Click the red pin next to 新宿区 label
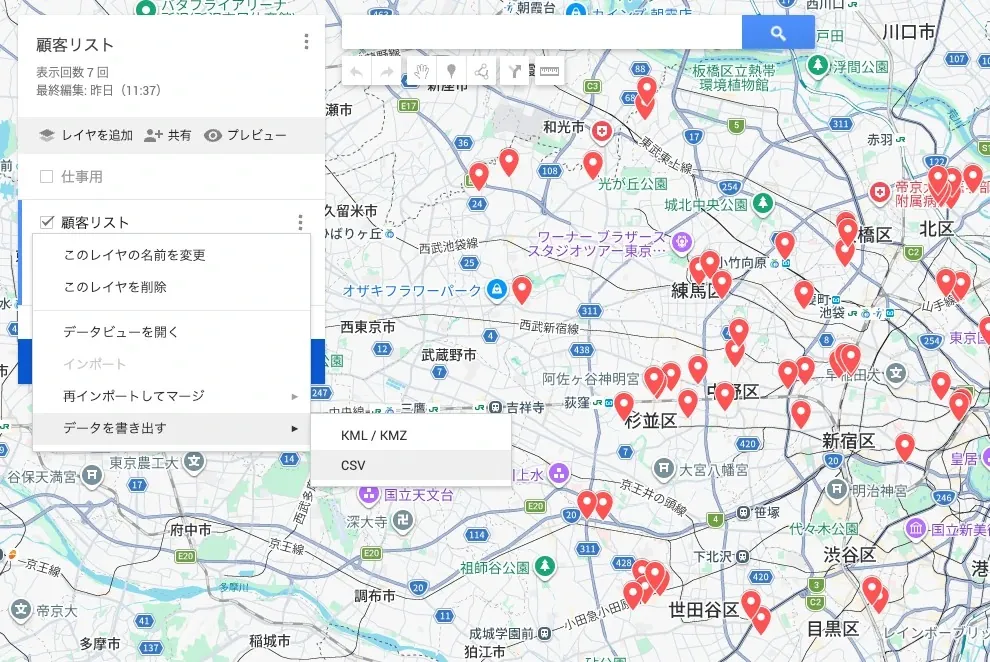 tap(905, 447)
